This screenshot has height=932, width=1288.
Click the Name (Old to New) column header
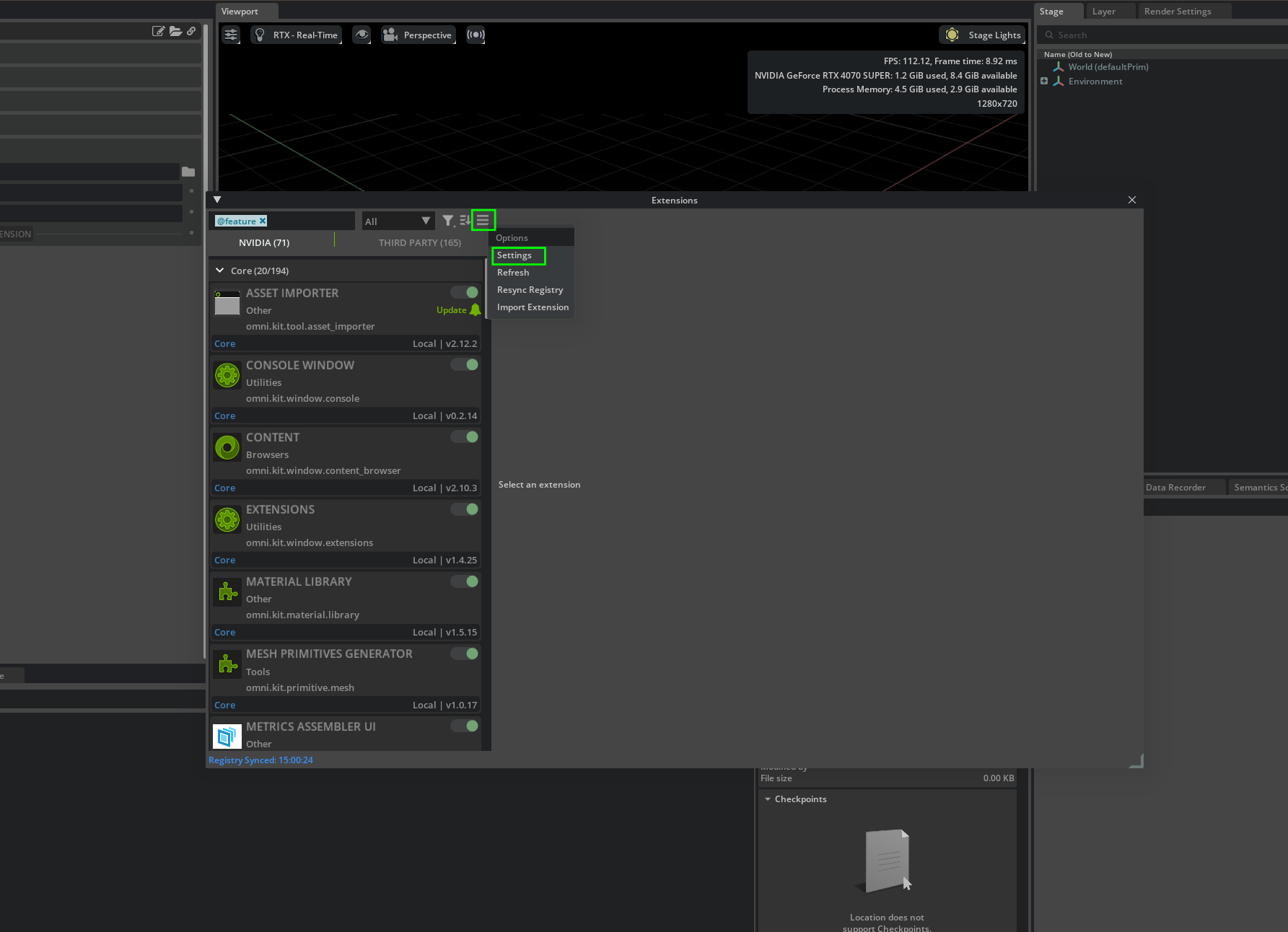tap(1077, 54)
